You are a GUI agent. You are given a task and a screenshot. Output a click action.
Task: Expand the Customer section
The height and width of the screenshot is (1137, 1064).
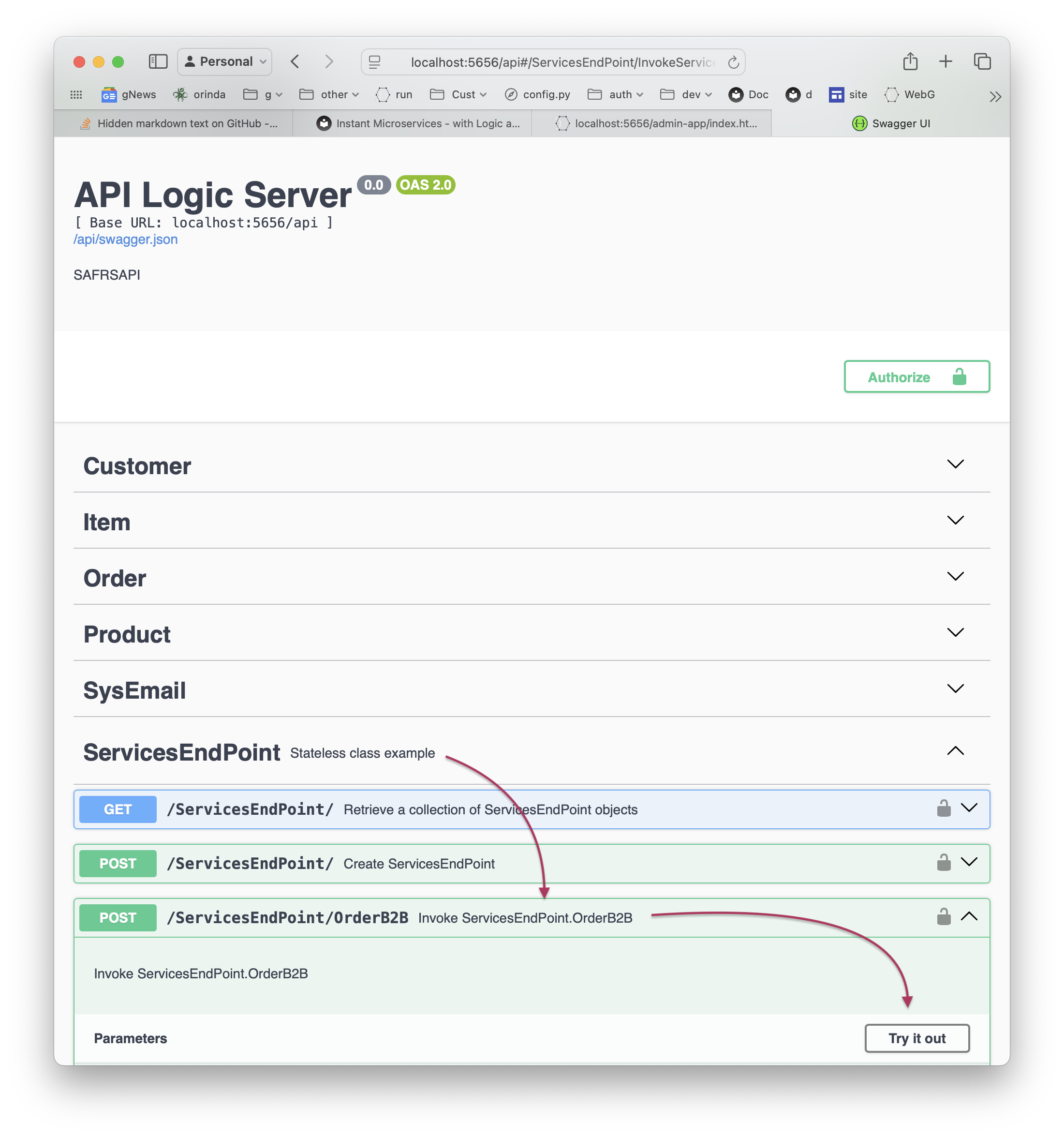tap(532, 465)
